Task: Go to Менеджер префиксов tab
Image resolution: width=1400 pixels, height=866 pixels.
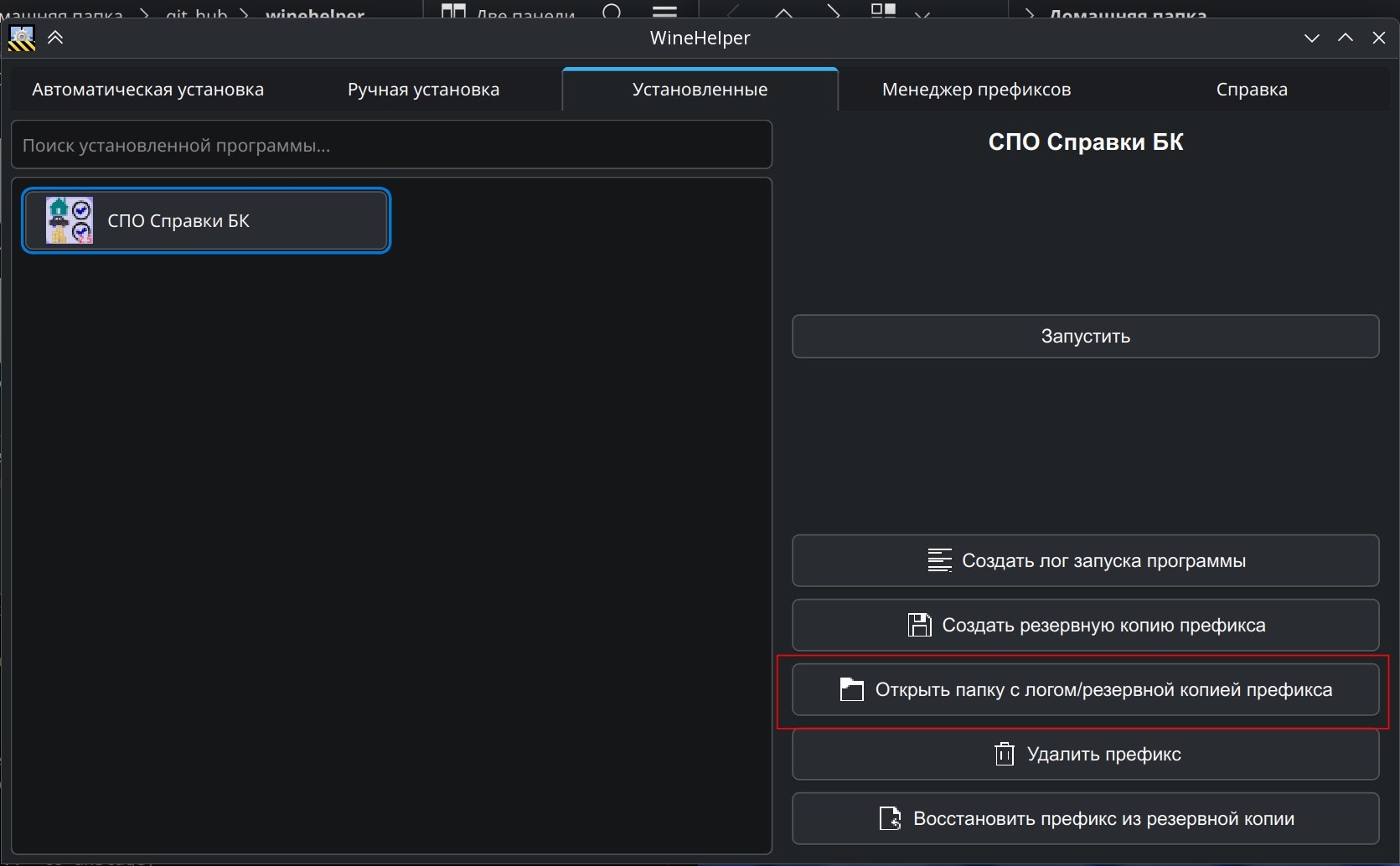Action: [x=976, y=90]
